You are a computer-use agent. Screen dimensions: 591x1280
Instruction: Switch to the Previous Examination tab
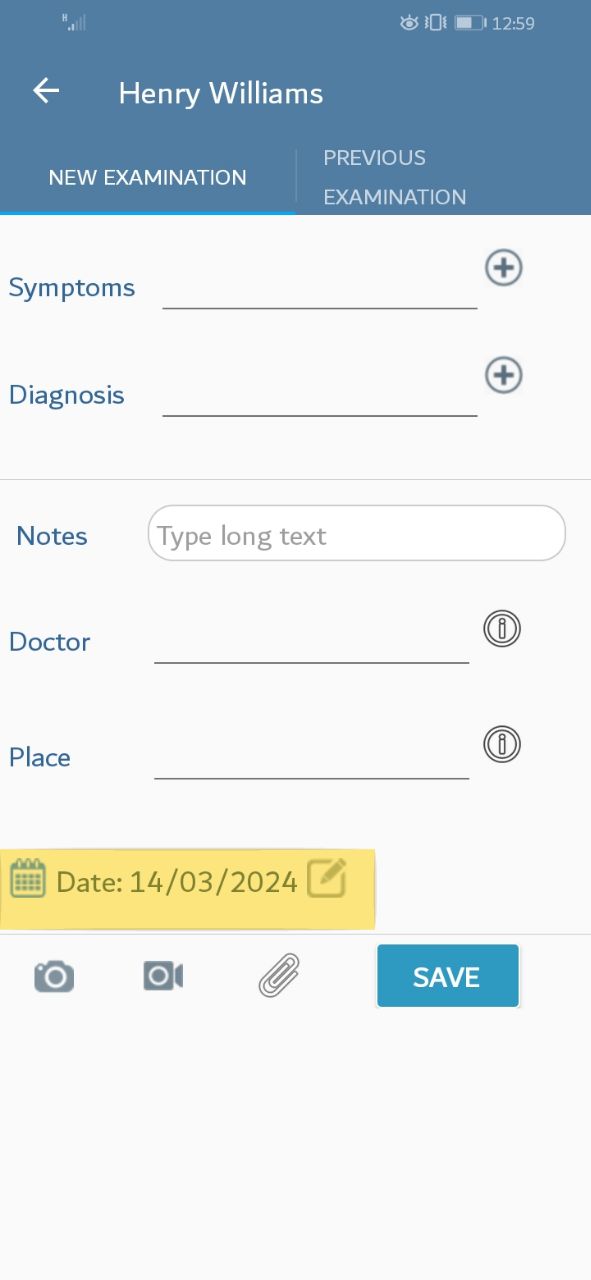point(395,177)
